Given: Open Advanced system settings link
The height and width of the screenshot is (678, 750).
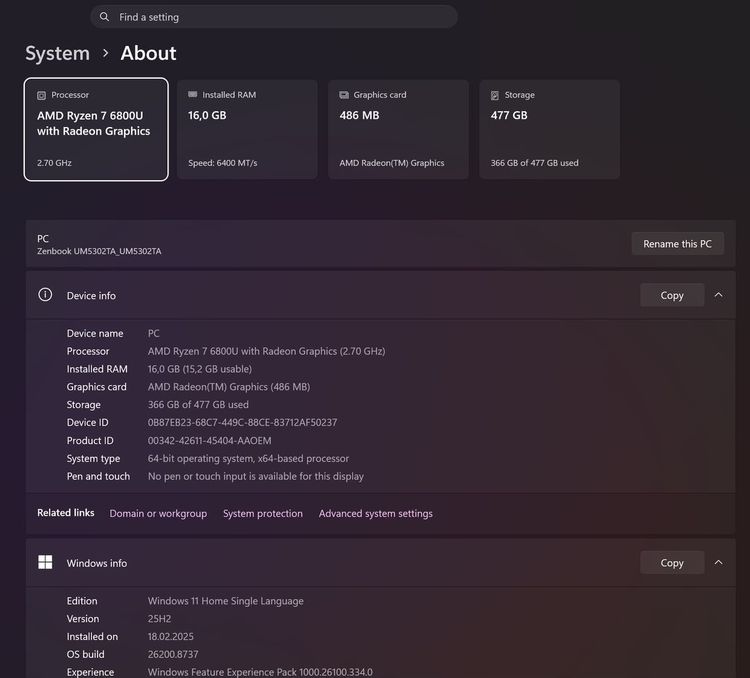Looking at the screenshot, I should click(375, 513).
